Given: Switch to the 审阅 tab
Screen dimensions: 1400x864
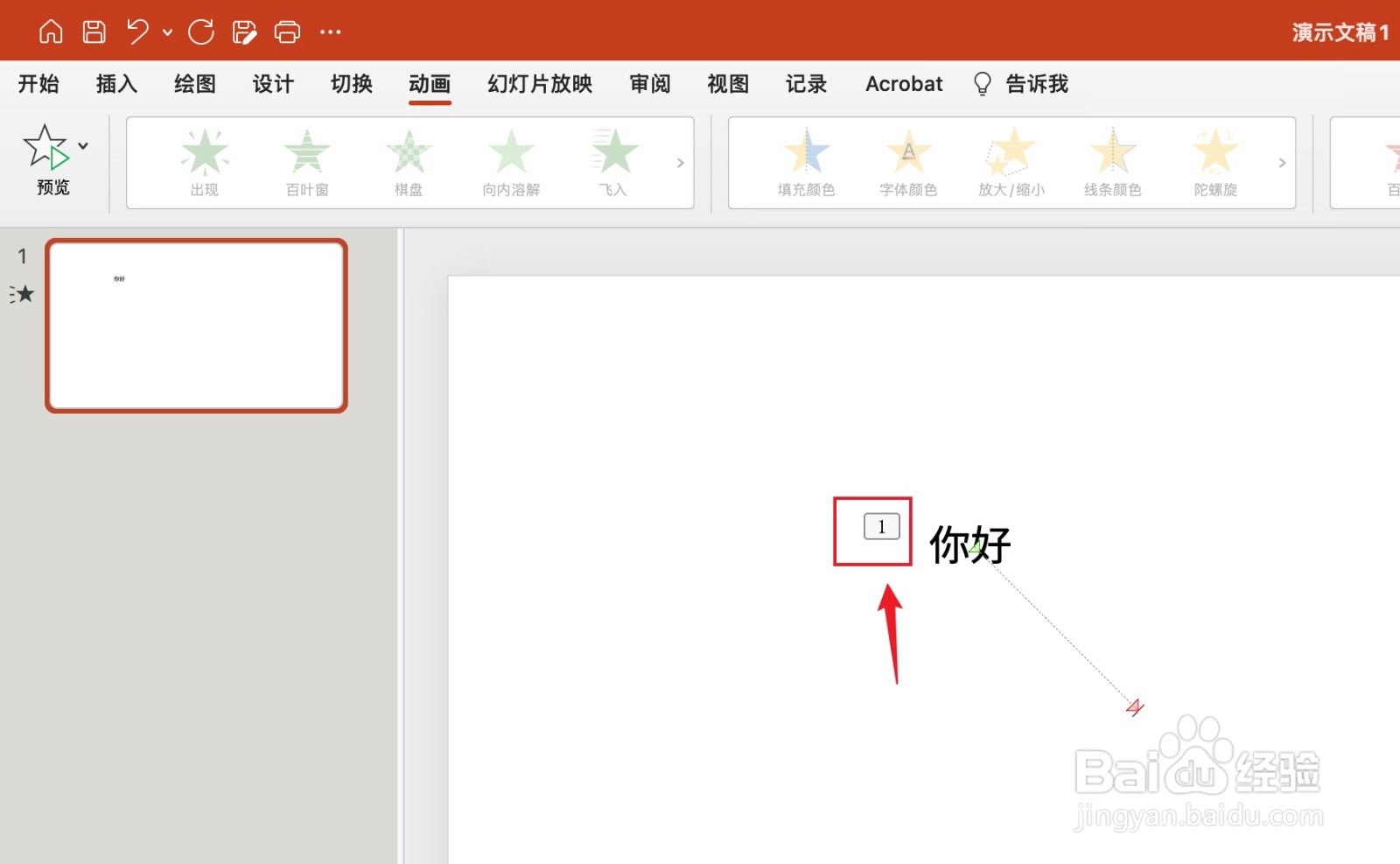Looking at the screenshot, I should click(x=650, y=84).
